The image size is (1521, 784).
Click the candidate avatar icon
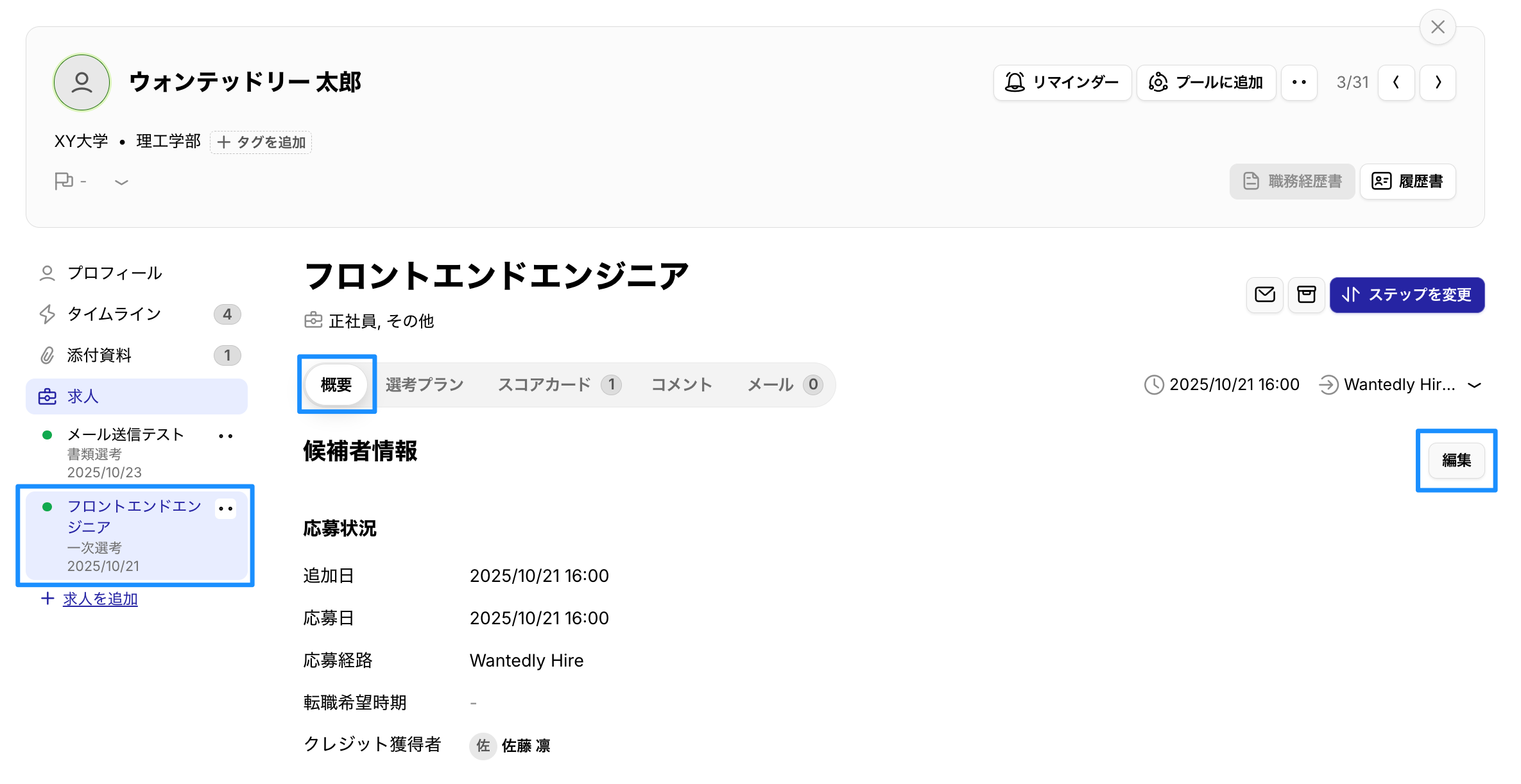[82, 82]
